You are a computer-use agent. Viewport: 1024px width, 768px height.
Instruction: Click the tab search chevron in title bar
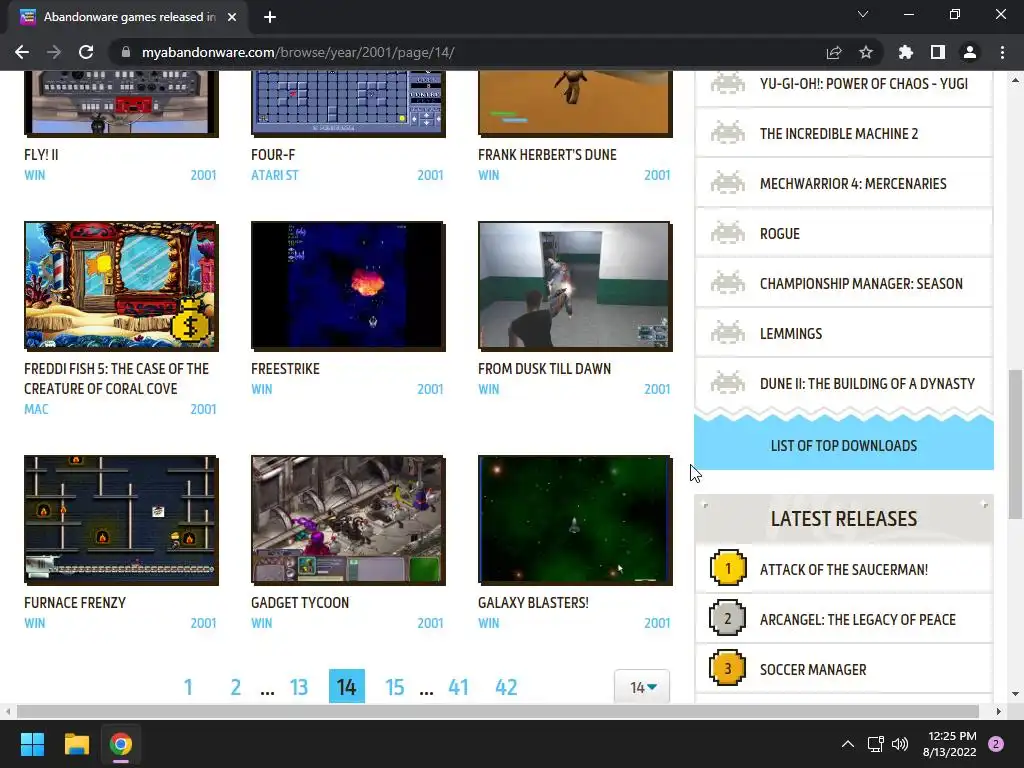[863, 14]
